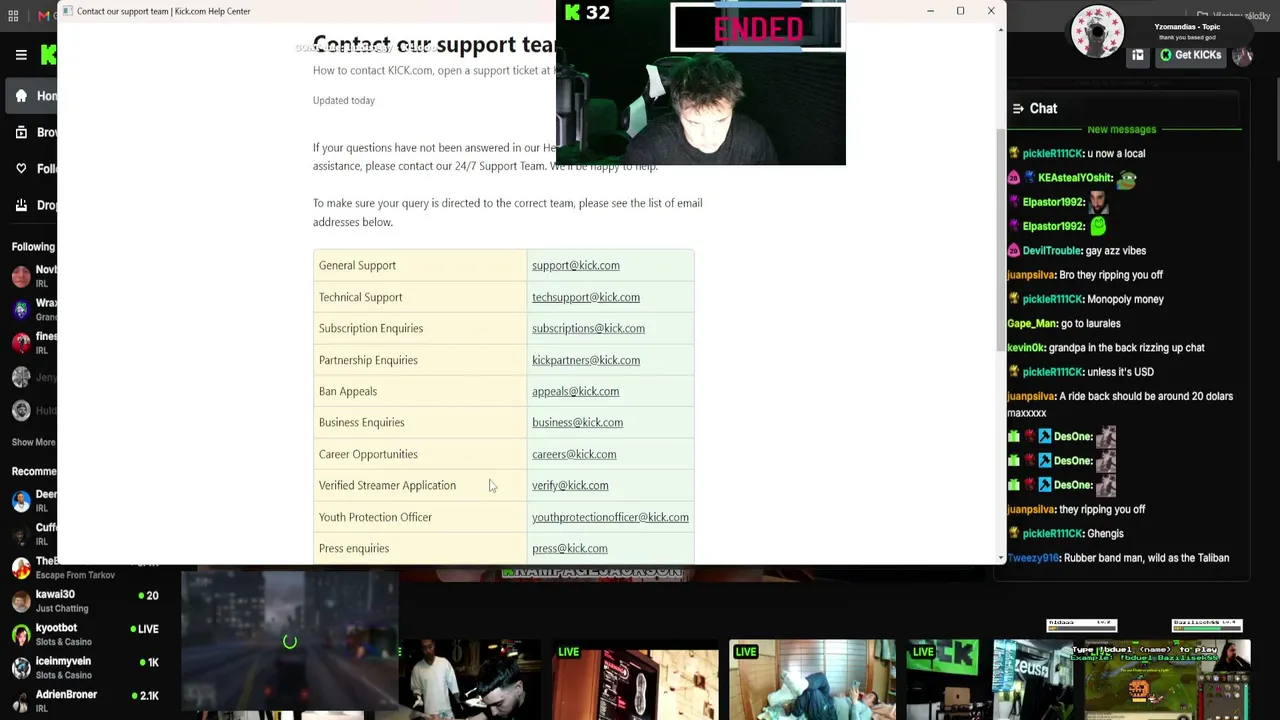The image size is (1280, 720).
Task: Click the Yzomandias album art thumbnail
Action: pyautogui.click(x=1097, y=32)
